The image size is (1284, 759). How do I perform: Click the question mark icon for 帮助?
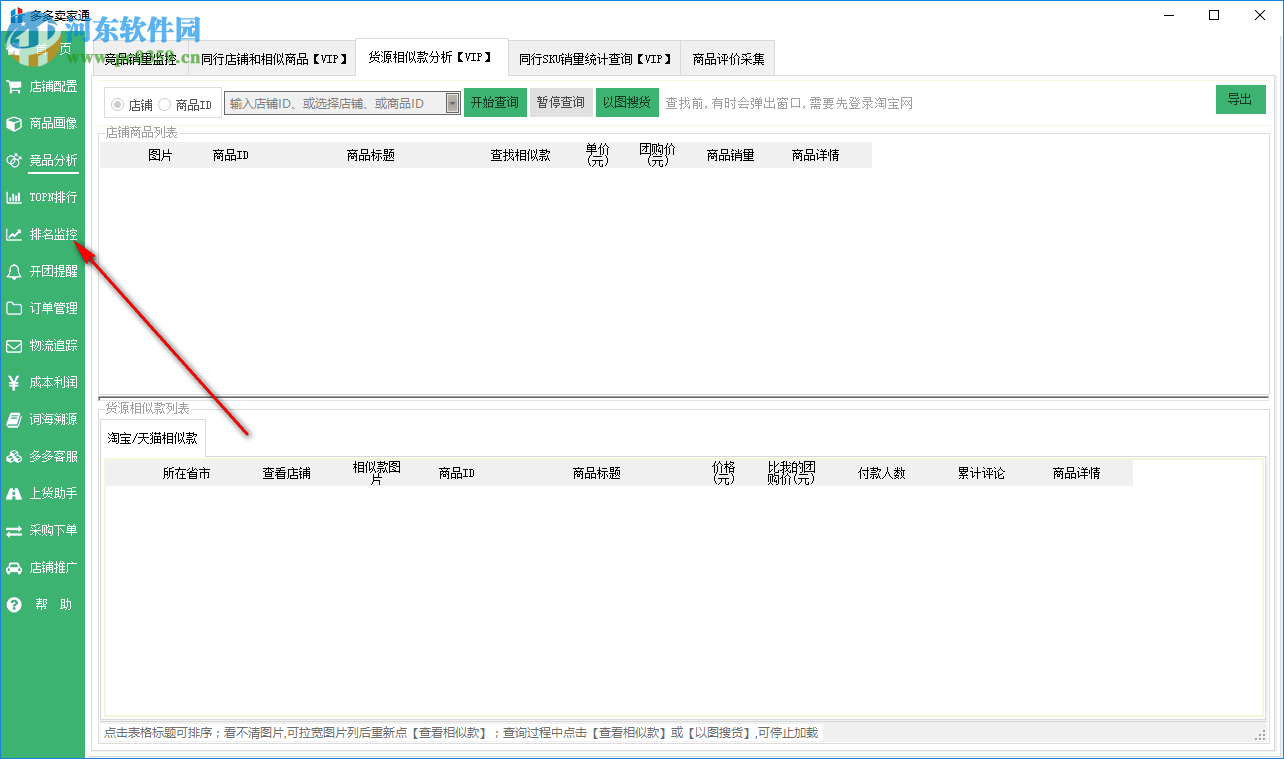coord(14,604)
